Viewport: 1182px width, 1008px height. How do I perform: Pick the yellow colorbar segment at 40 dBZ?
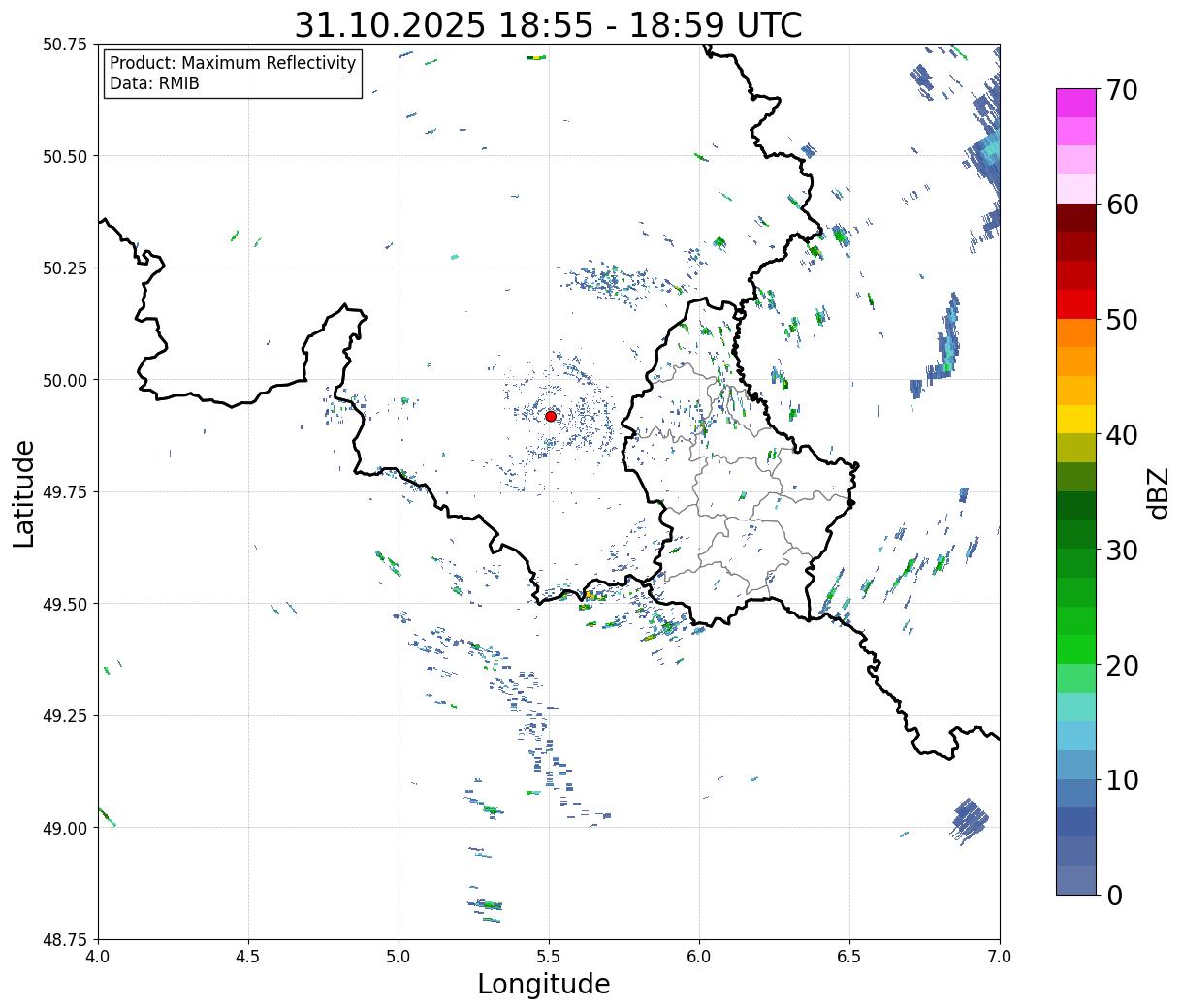[1075, 420]
